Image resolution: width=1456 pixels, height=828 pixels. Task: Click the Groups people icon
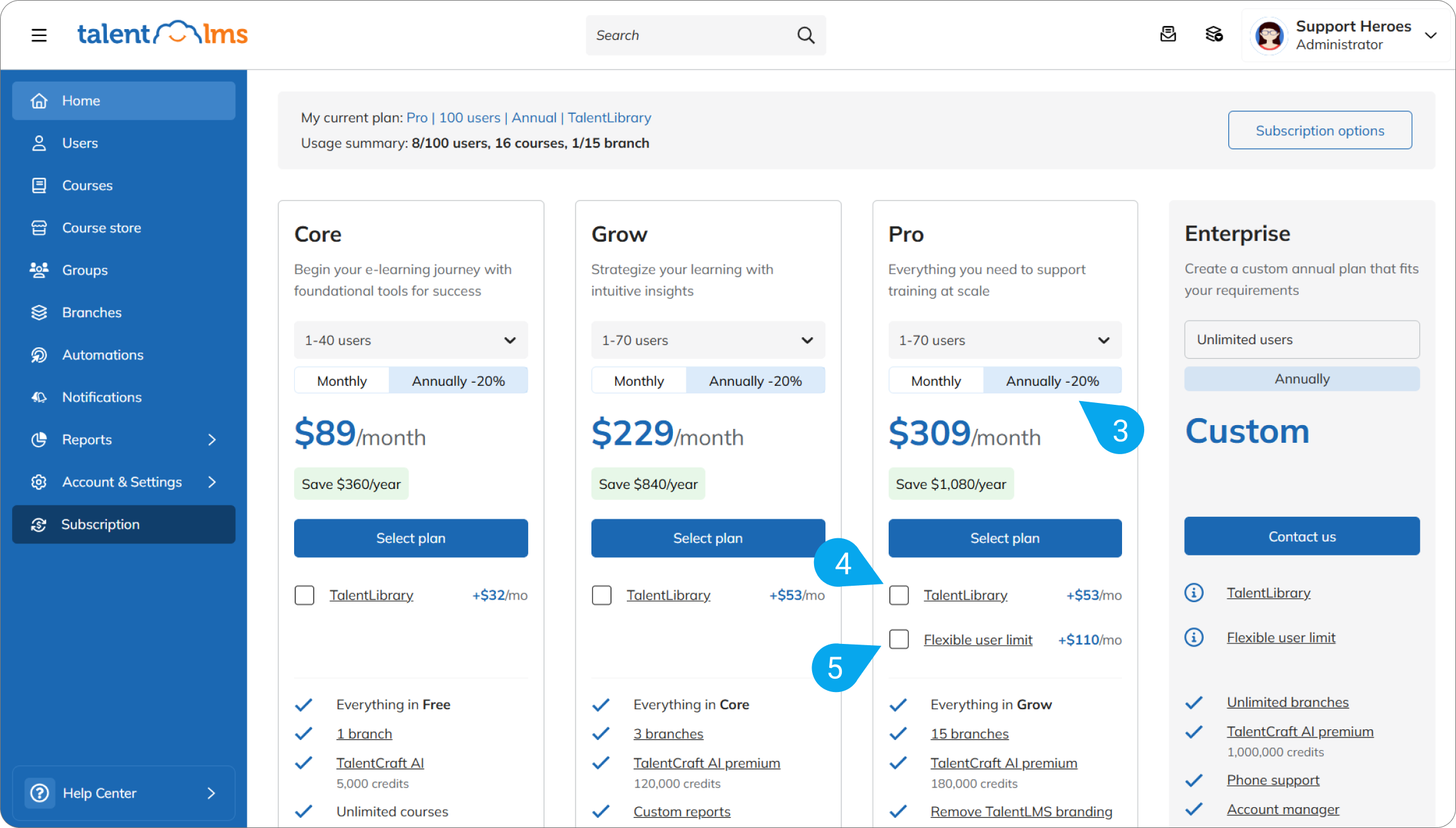(x=39, y=270)
